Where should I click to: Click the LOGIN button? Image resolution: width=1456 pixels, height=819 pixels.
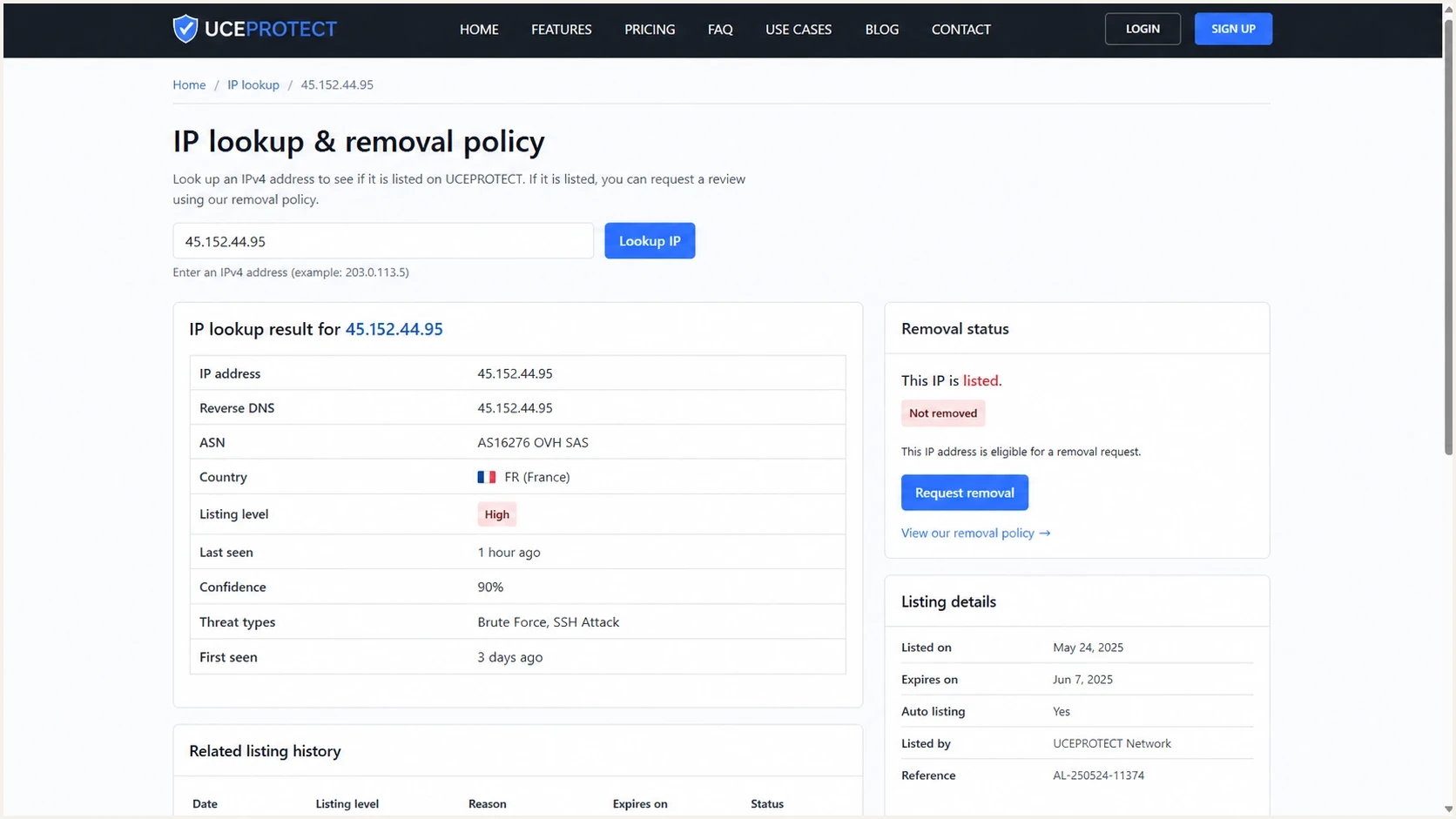tap(1143, 29)
